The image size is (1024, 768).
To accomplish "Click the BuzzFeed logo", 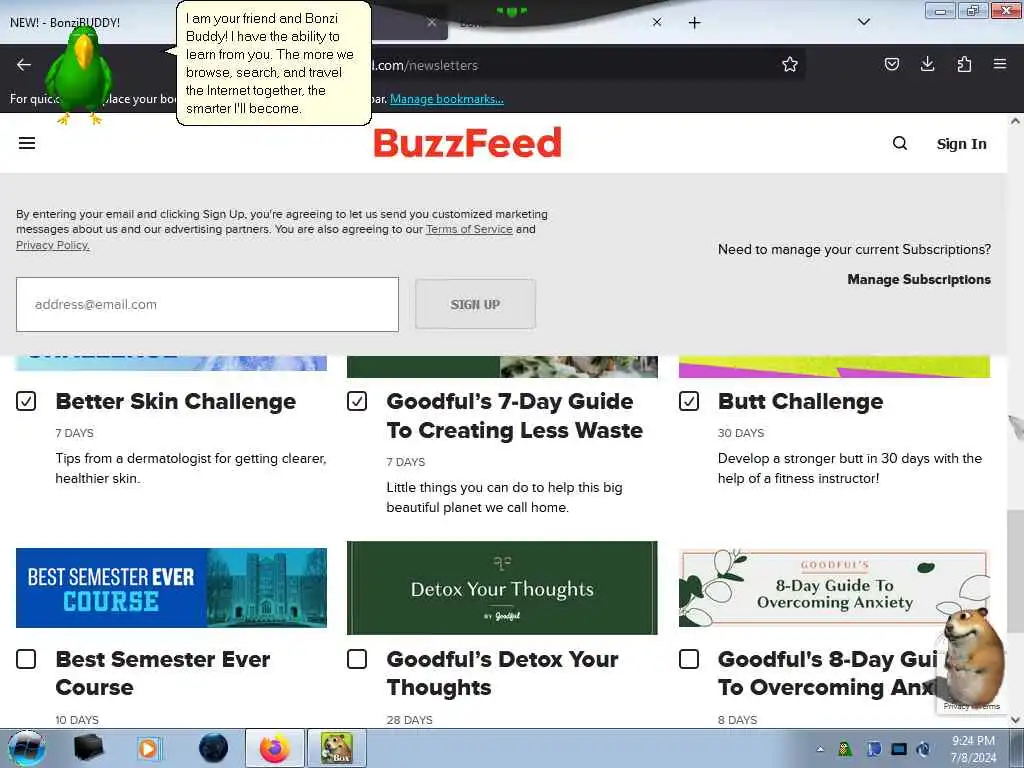I will pyautogui.click(x=467, y=143).
